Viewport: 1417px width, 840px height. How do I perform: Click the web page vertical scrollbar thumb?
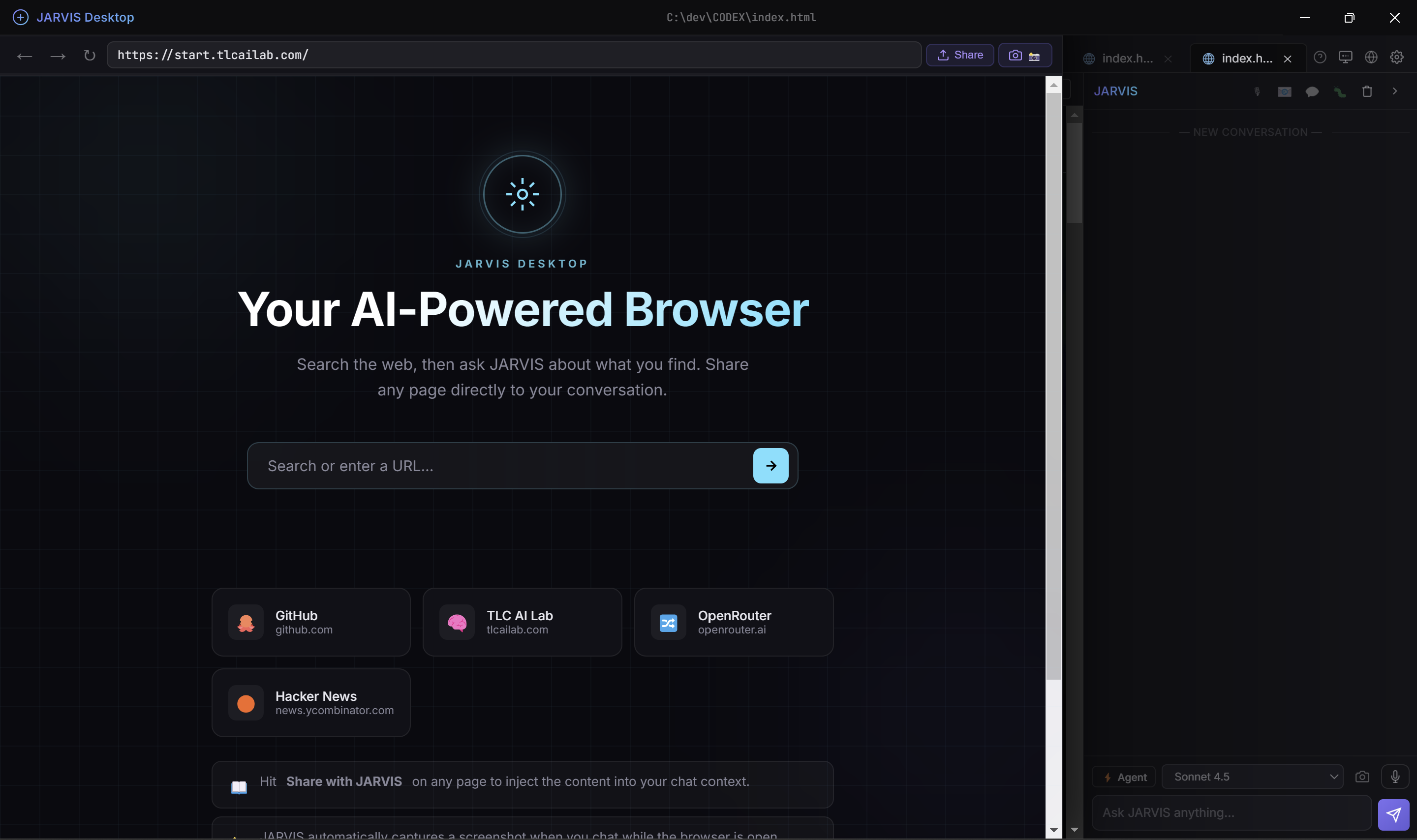click(1053, 387)
